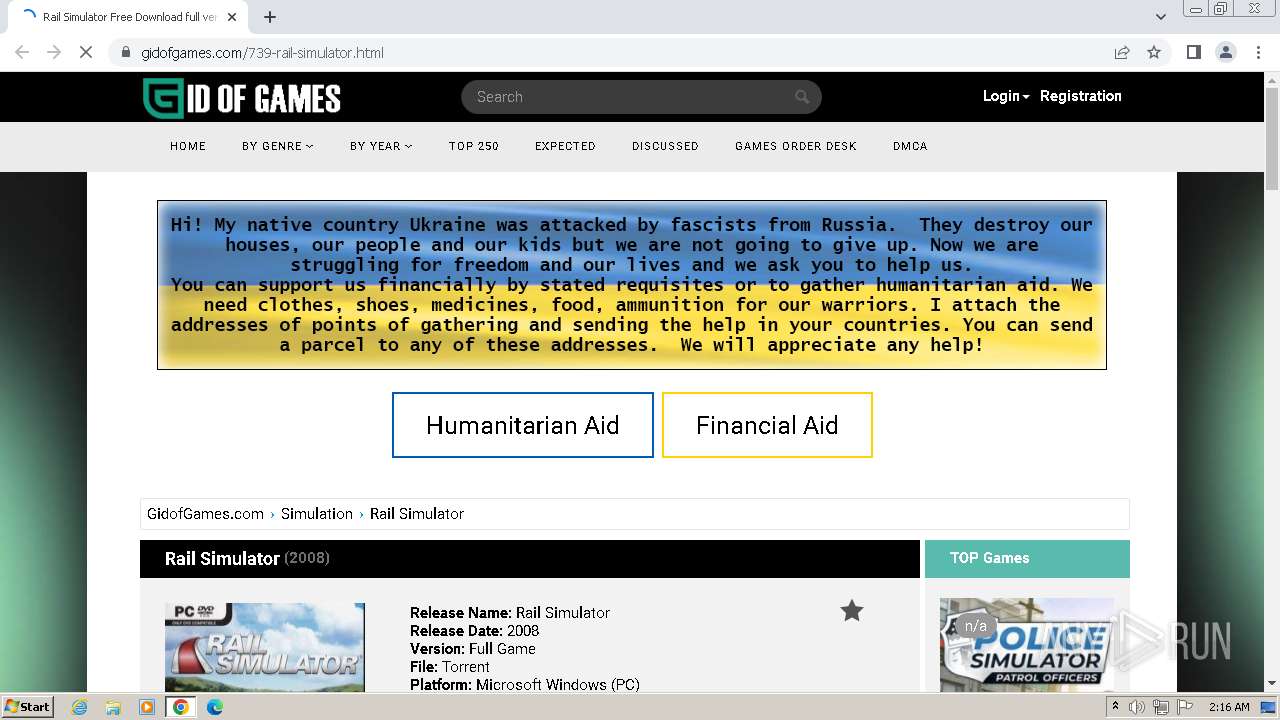Open the Chrome three-dot menu

(1258, 53)
